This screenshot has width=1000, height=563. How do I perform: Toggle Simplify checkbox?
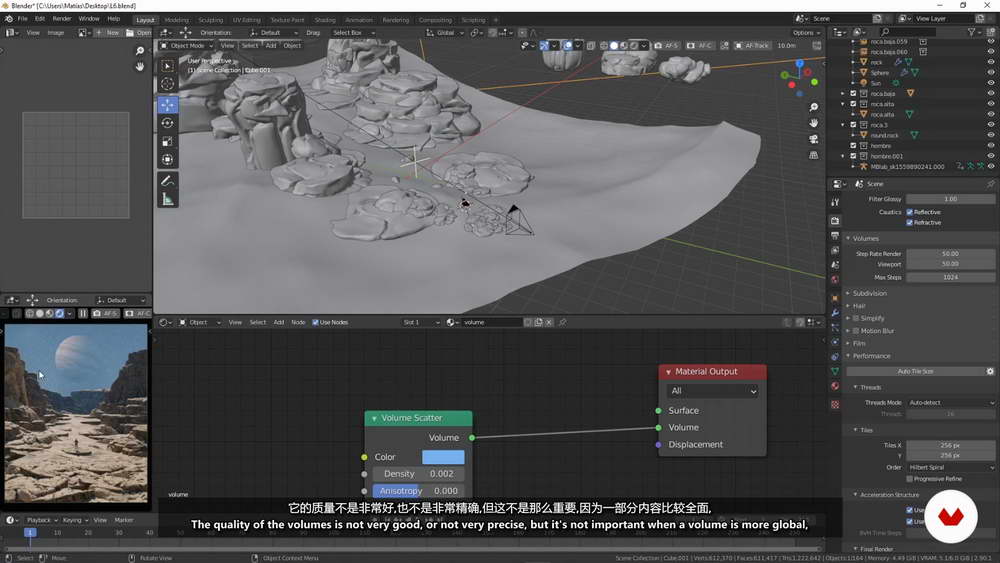[856, 318]
